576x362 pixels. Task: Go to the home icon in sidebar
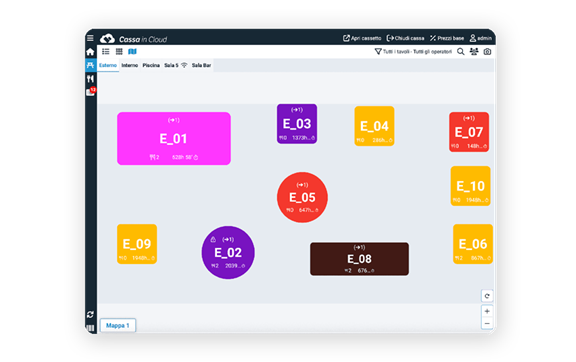[90, 52]
